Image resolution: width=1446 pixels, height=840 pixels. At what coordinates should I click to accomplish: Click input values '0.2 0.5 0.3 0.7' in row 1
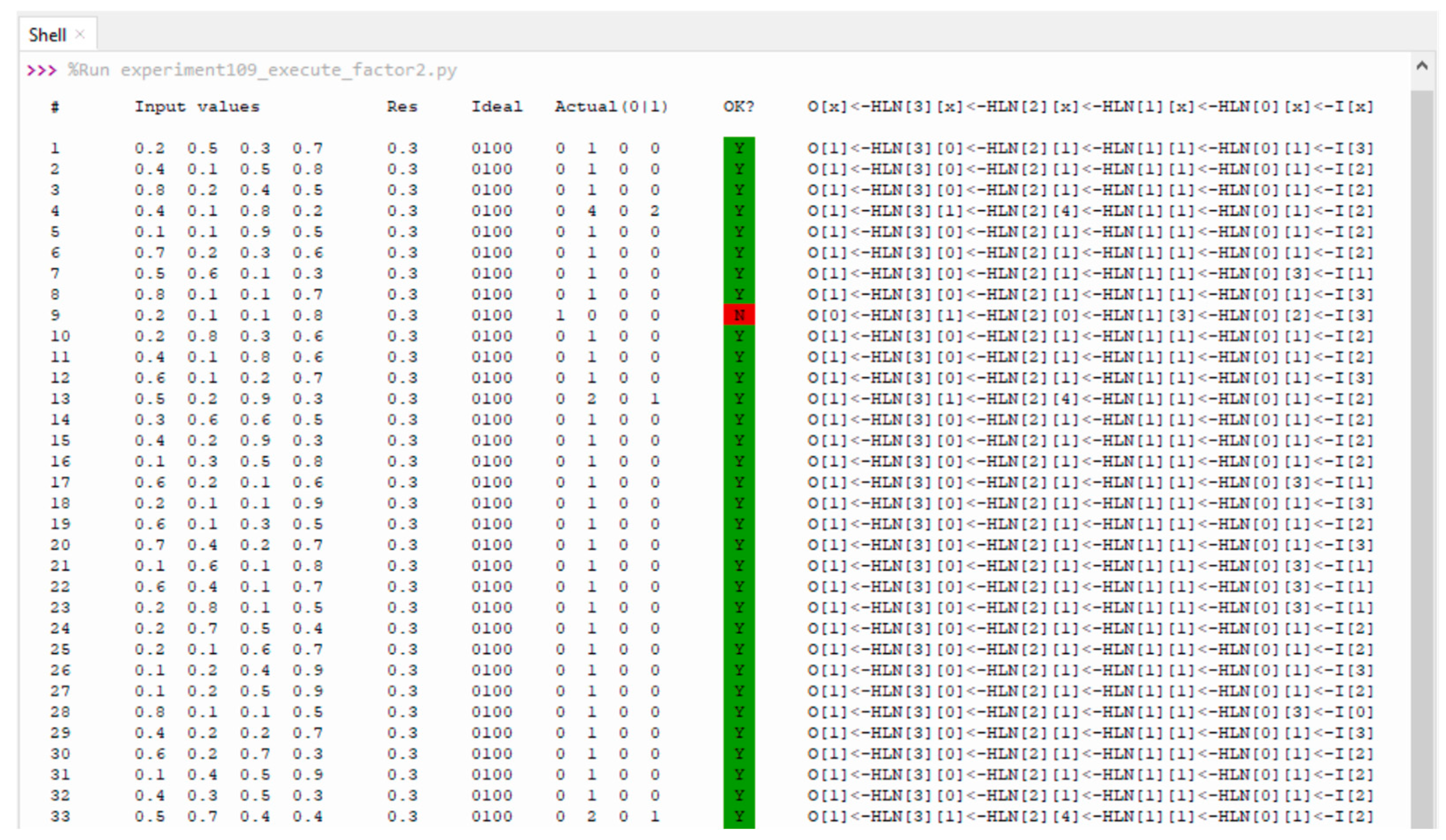click(229, 148)
